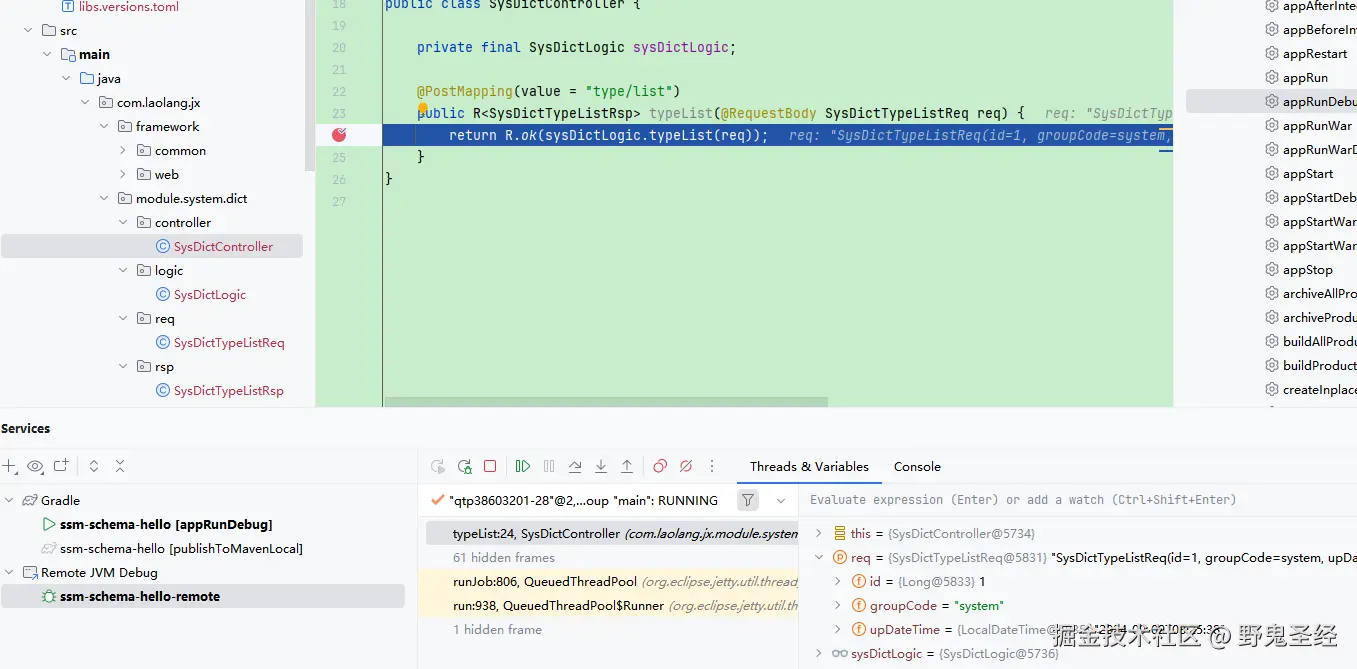Click the Rerun debug session icon

438,466
